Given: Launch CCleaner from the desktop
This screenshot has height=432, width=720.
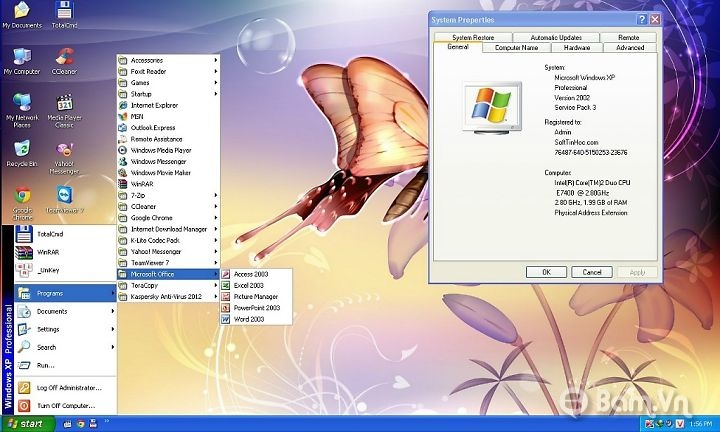Looking at the screenshot, I should tap(64, 62).
